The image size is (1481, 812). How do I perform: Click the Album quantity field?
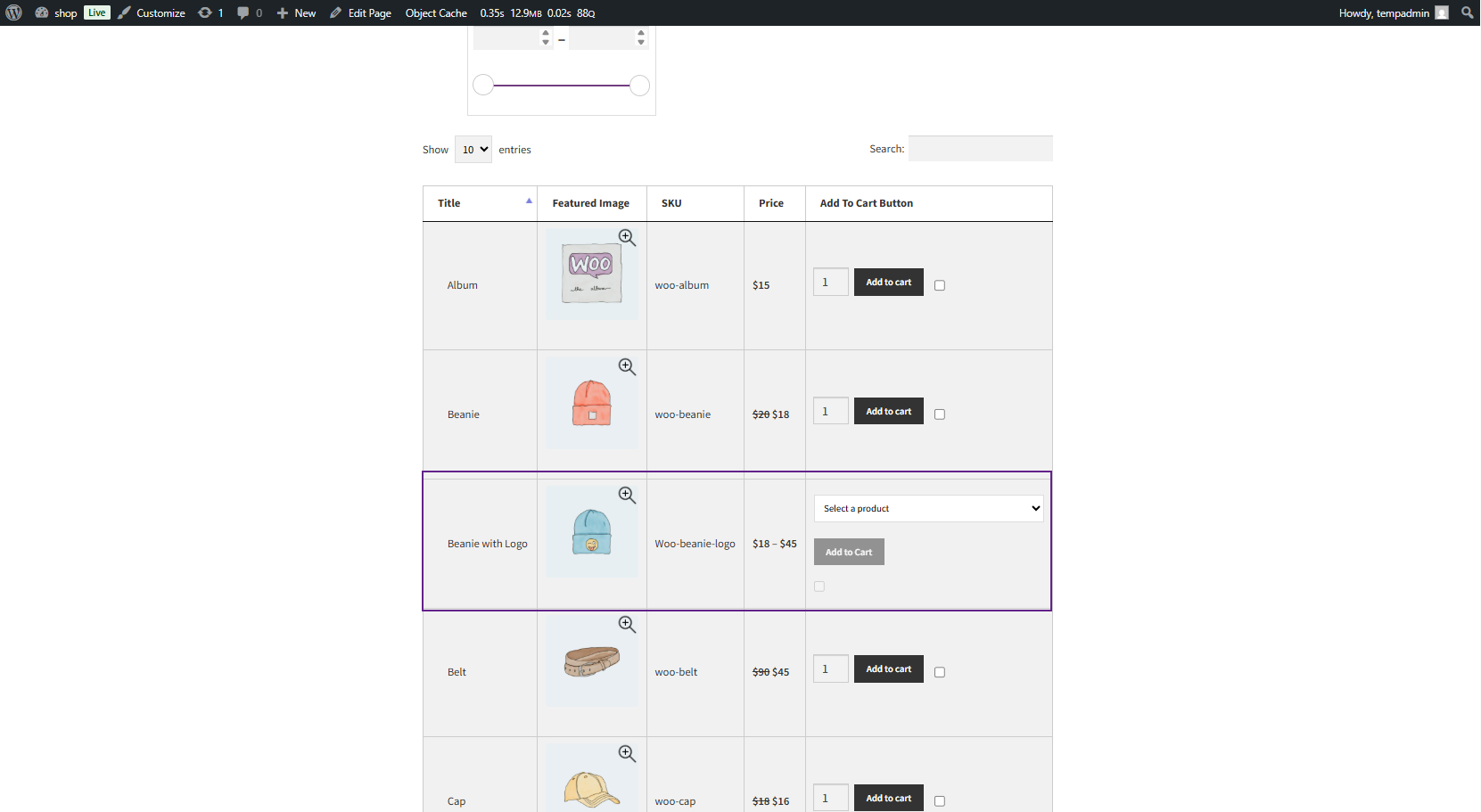831,282
